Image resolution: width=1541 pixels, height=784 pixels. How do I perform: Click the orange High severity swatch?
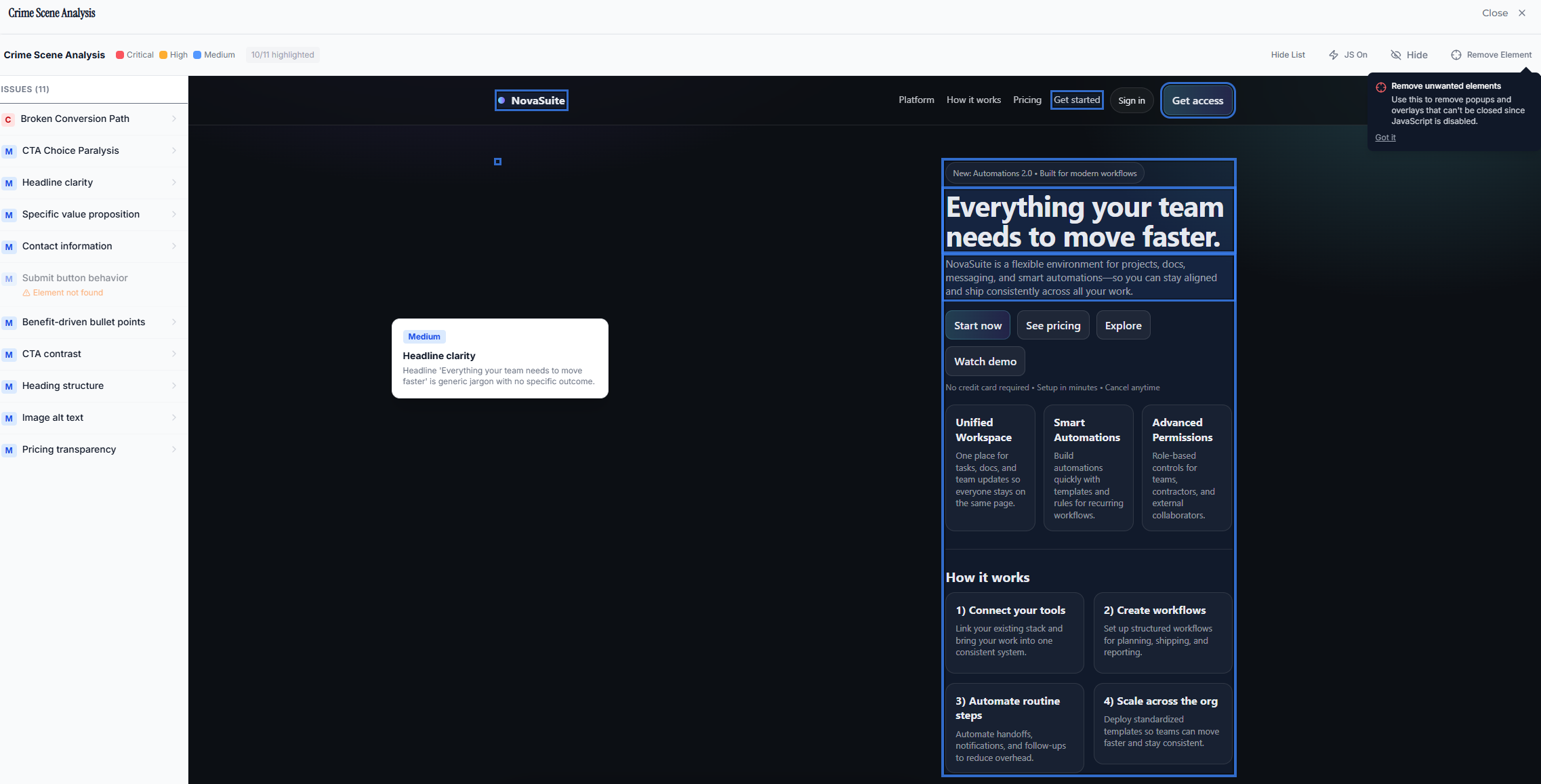tap(162, 54)
